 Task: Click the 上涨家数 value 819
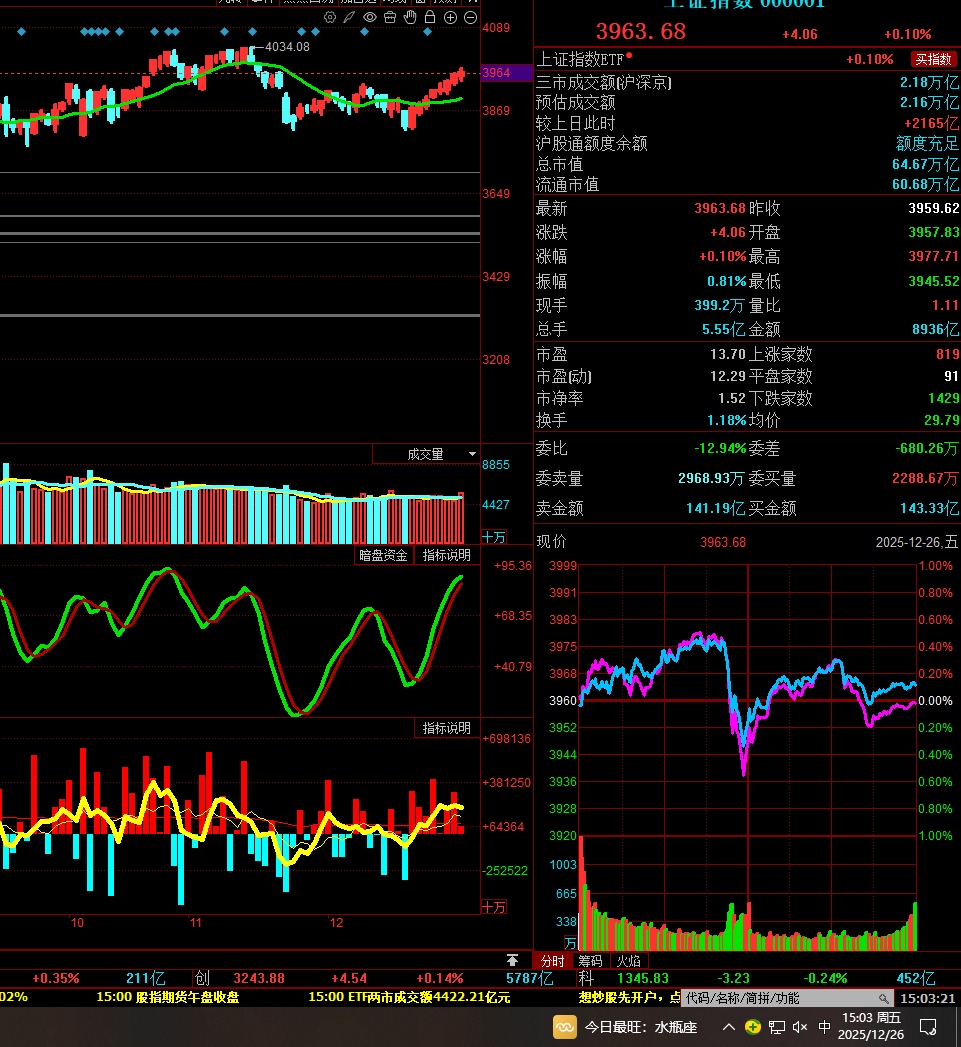point(948,354)
